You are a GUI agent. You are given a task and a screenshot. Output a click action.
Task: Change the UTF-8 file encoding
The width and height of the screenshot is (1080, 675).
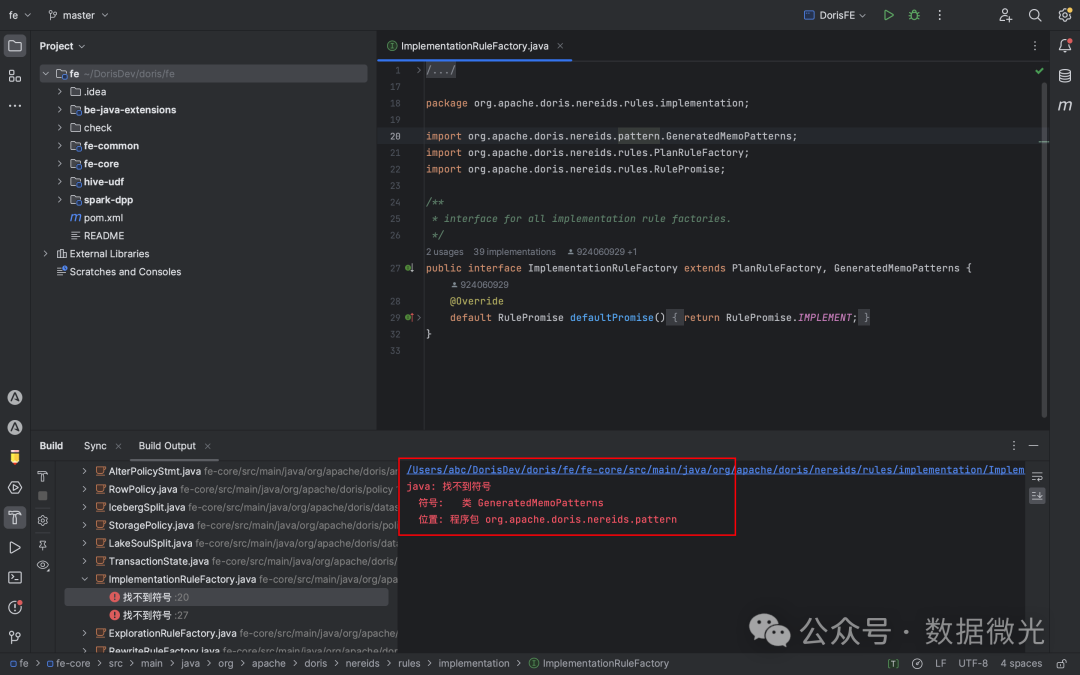tap(973, 663)
